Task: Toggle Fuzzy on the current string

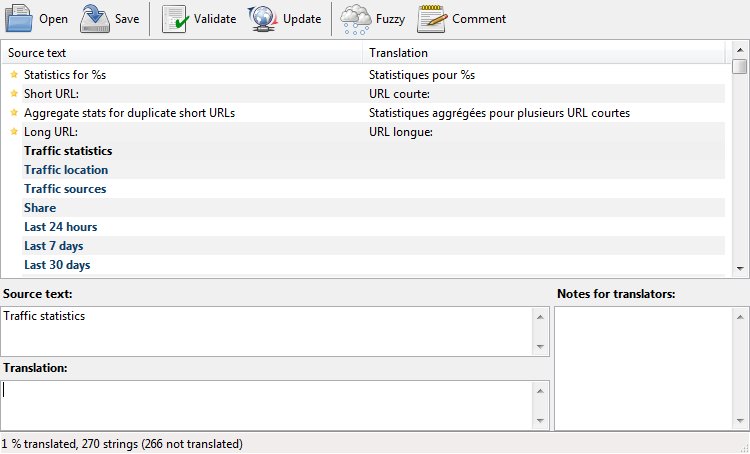Action: pyautogui.click(x=372, y=18)
